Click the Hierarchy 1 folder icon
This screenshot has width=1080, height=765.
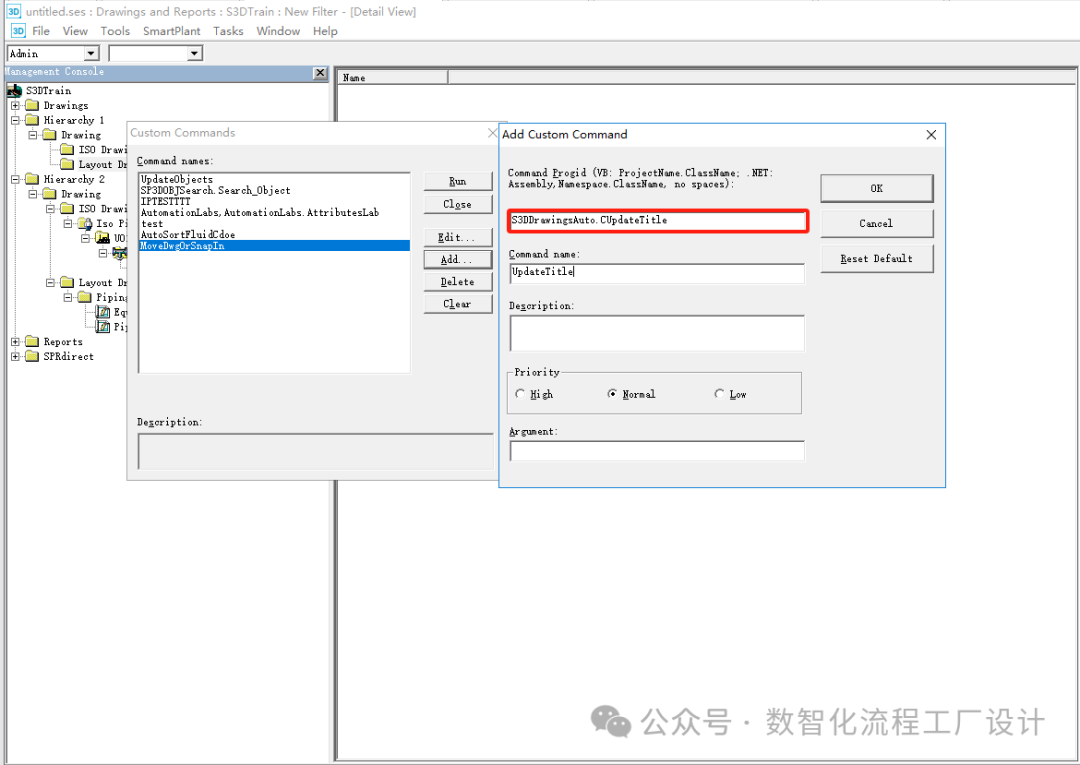click(32, 120)
